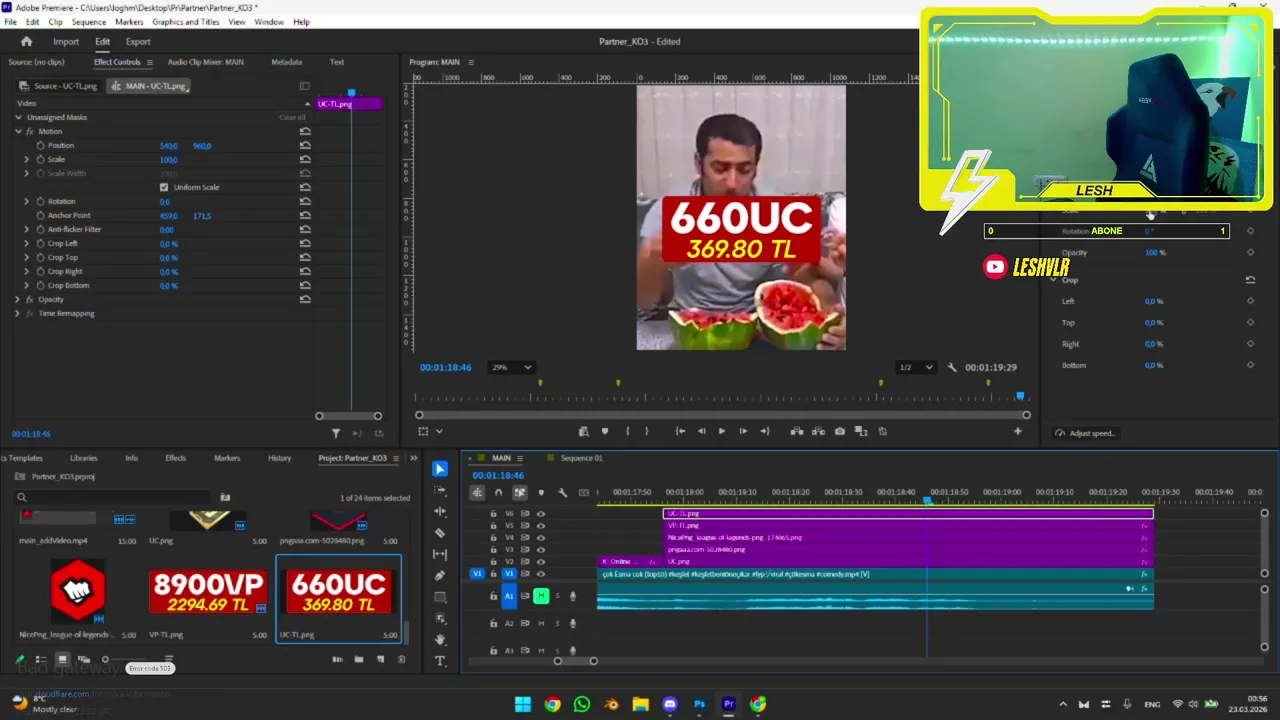Toggle Solo on audio track A2
This screenshot has height=720, width=1280.
pyautogui.click(x=557, y=623)
